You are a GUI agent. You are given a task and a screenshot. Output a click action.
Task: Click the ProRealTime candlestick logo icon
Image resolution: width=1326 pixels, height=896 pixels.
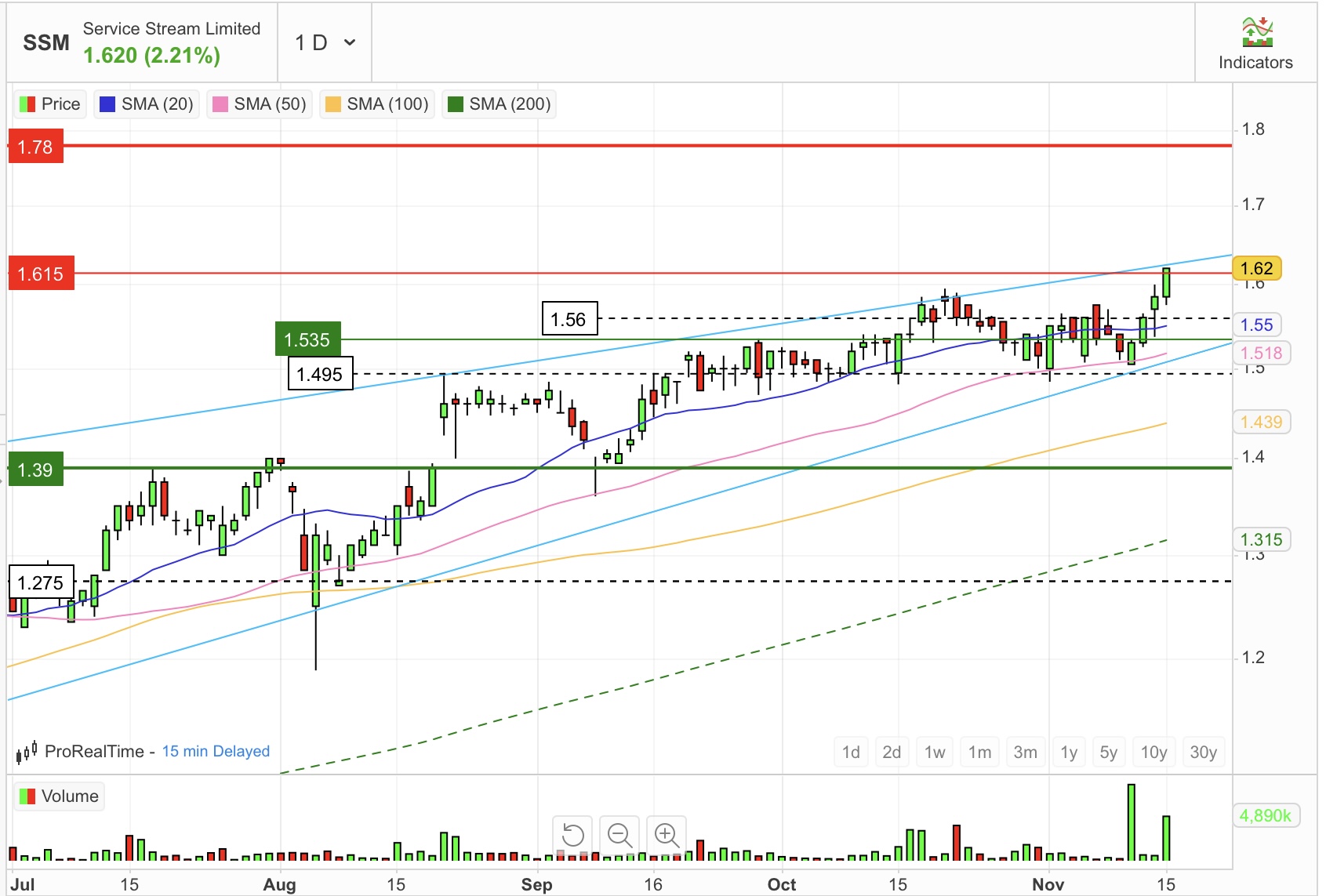(27, 753)
